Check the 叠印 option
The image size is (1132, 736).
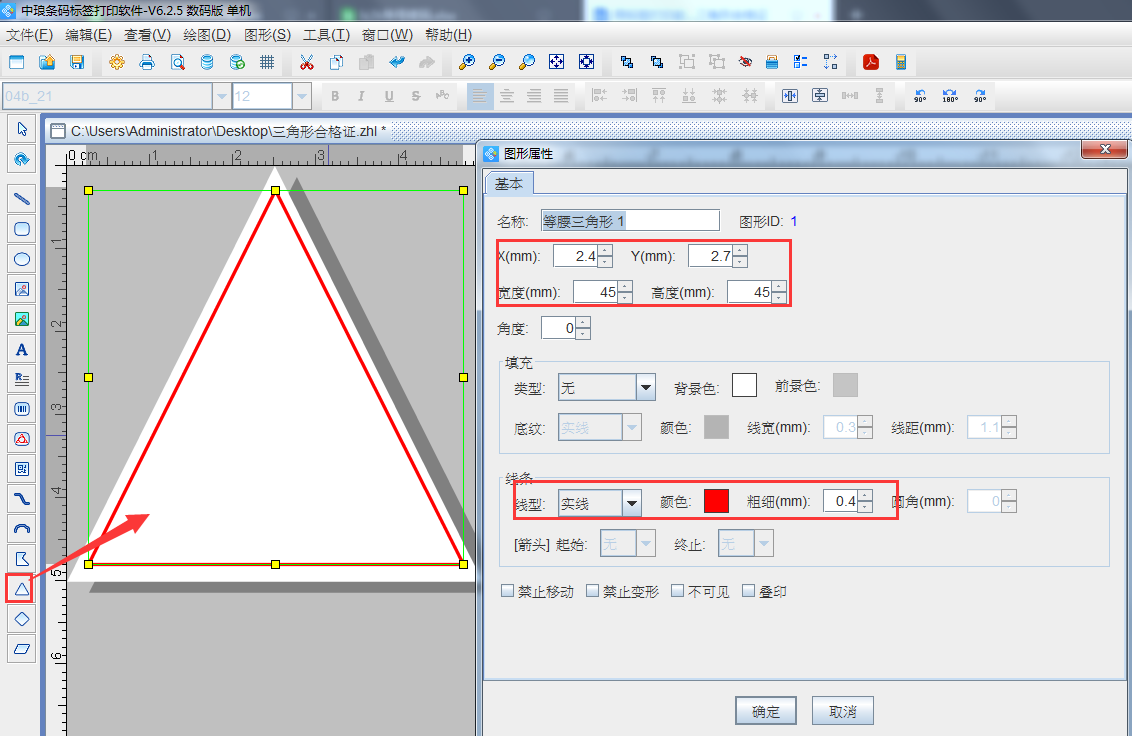tap(748, 591)
